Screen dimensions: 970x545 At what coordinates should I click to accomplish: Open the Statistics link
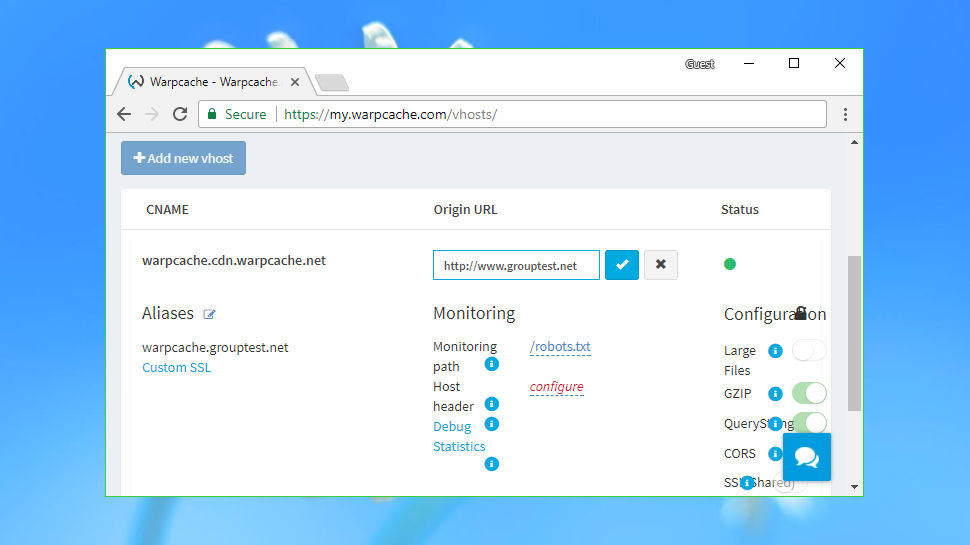459,446
